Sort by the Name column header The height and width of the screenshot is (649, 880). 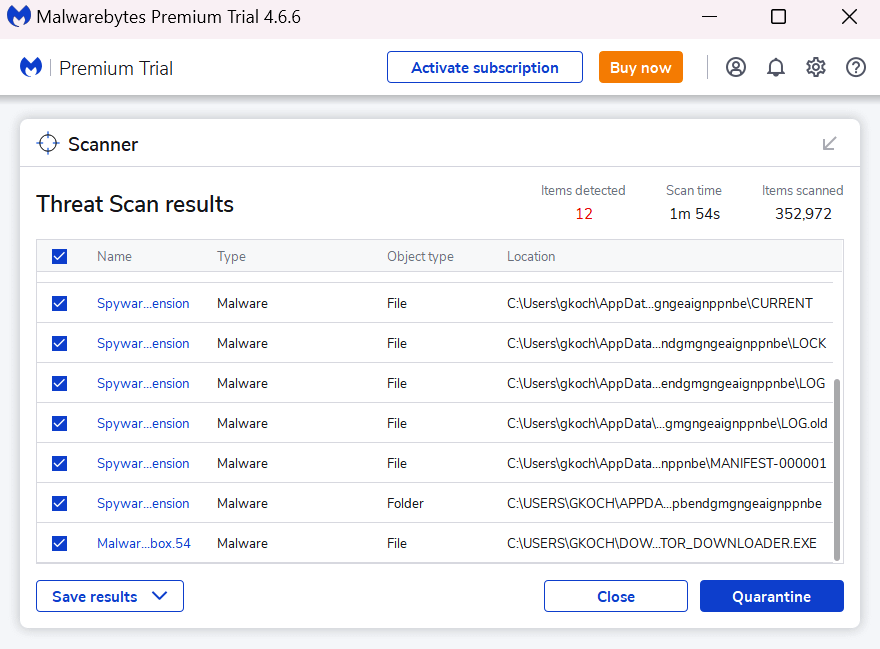point(114,257)
